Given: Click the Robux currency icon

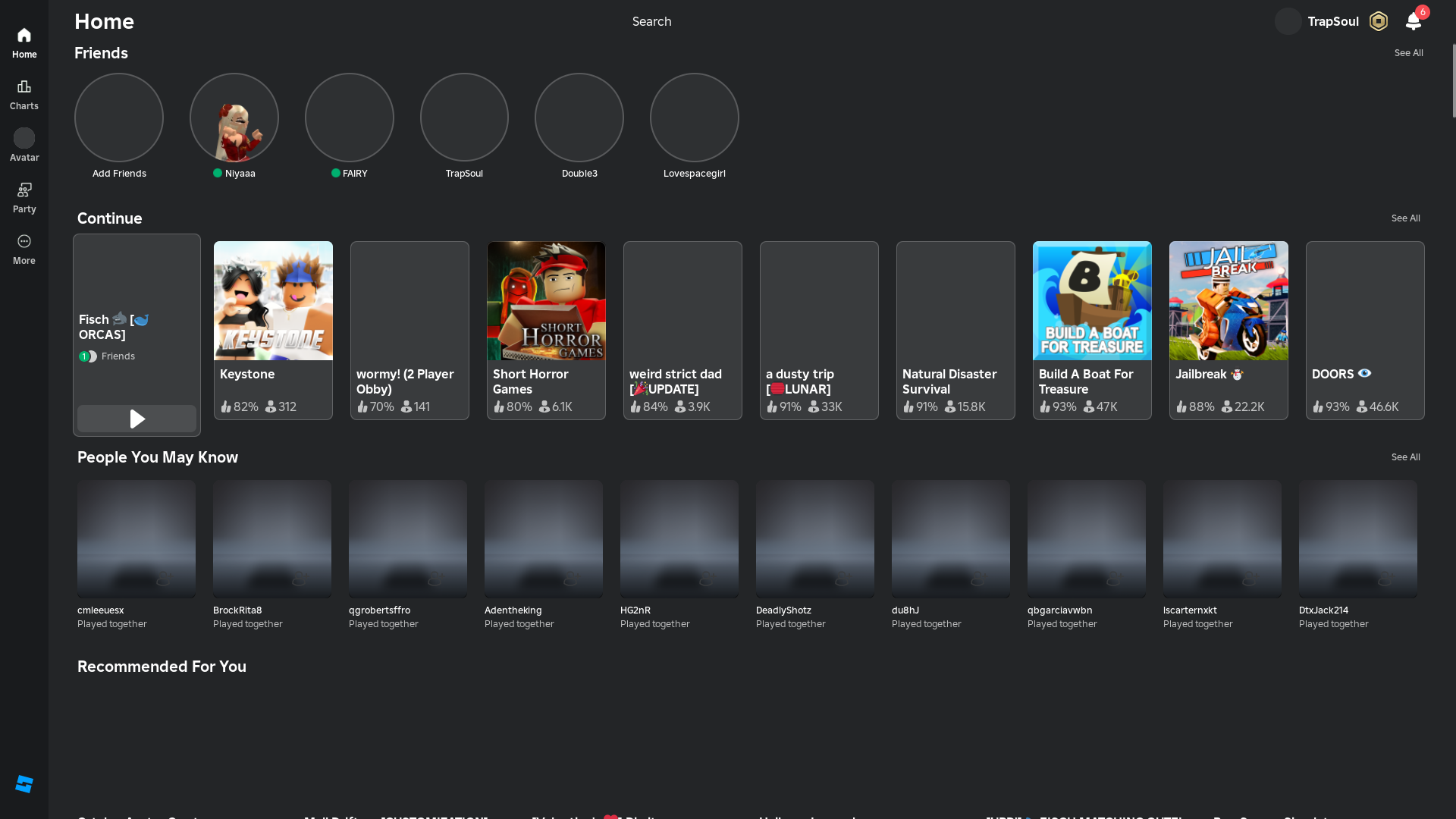Looking at the screenshot, I should click(1379, 21).
